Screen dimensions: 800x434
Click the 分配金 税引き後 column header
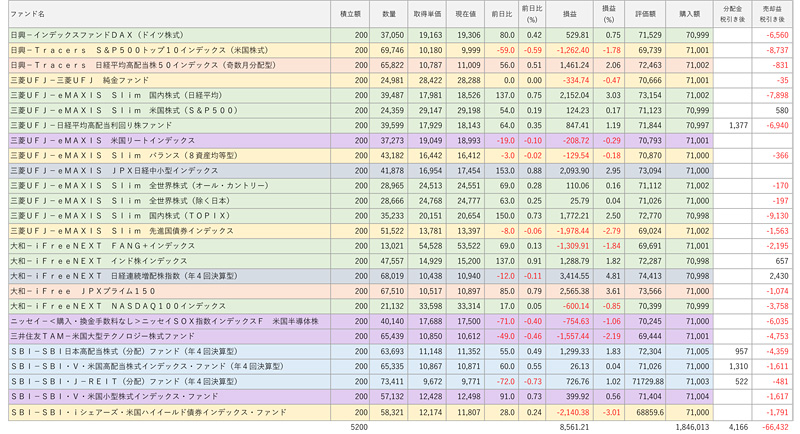click(733, 14)
